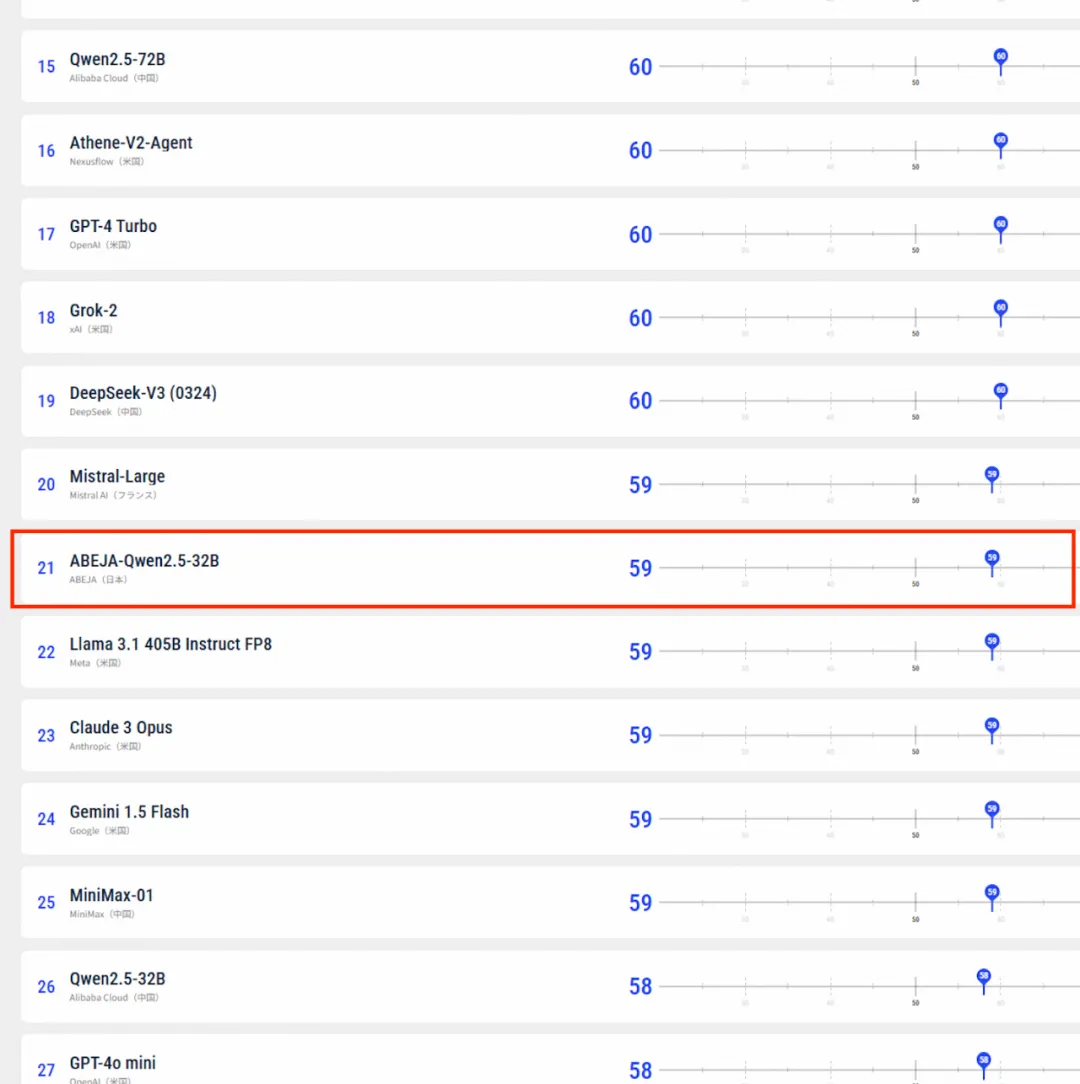Click the score 60 beside Athene-V2-Agent

click(x=640, y=151)
